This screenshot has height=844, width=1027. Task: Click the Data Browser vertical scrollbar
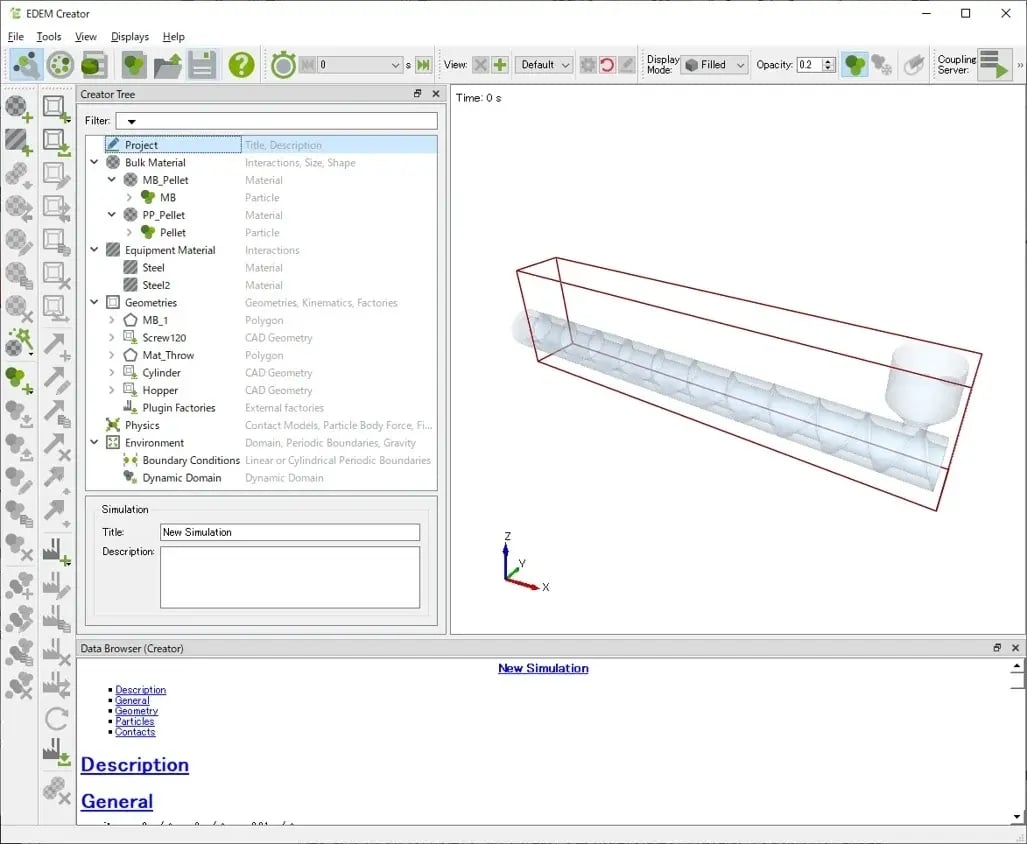[1017, 741]
